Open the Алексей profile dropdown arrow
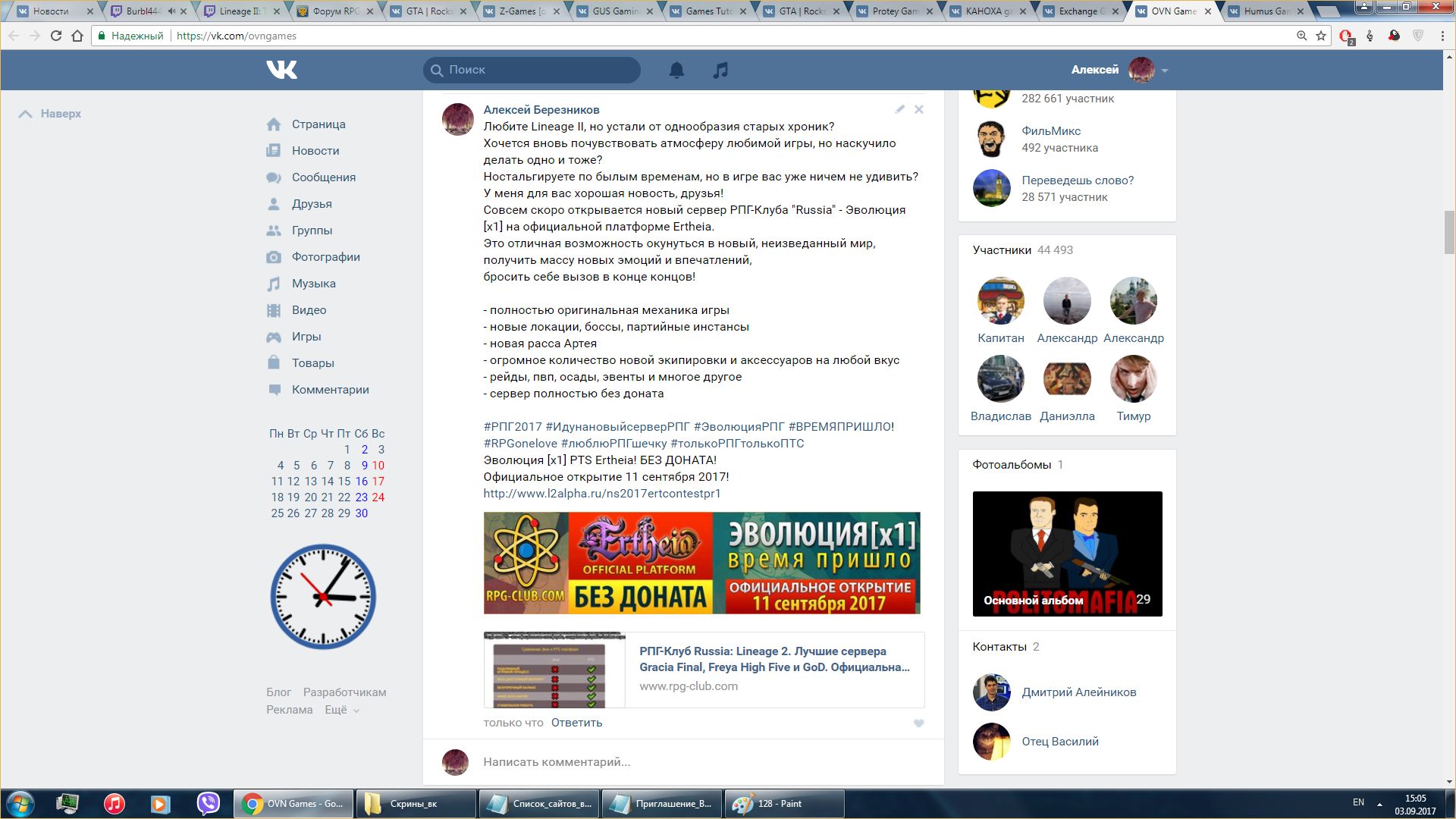Viewport: 1456px width, 819px height. pos(1165,71)
